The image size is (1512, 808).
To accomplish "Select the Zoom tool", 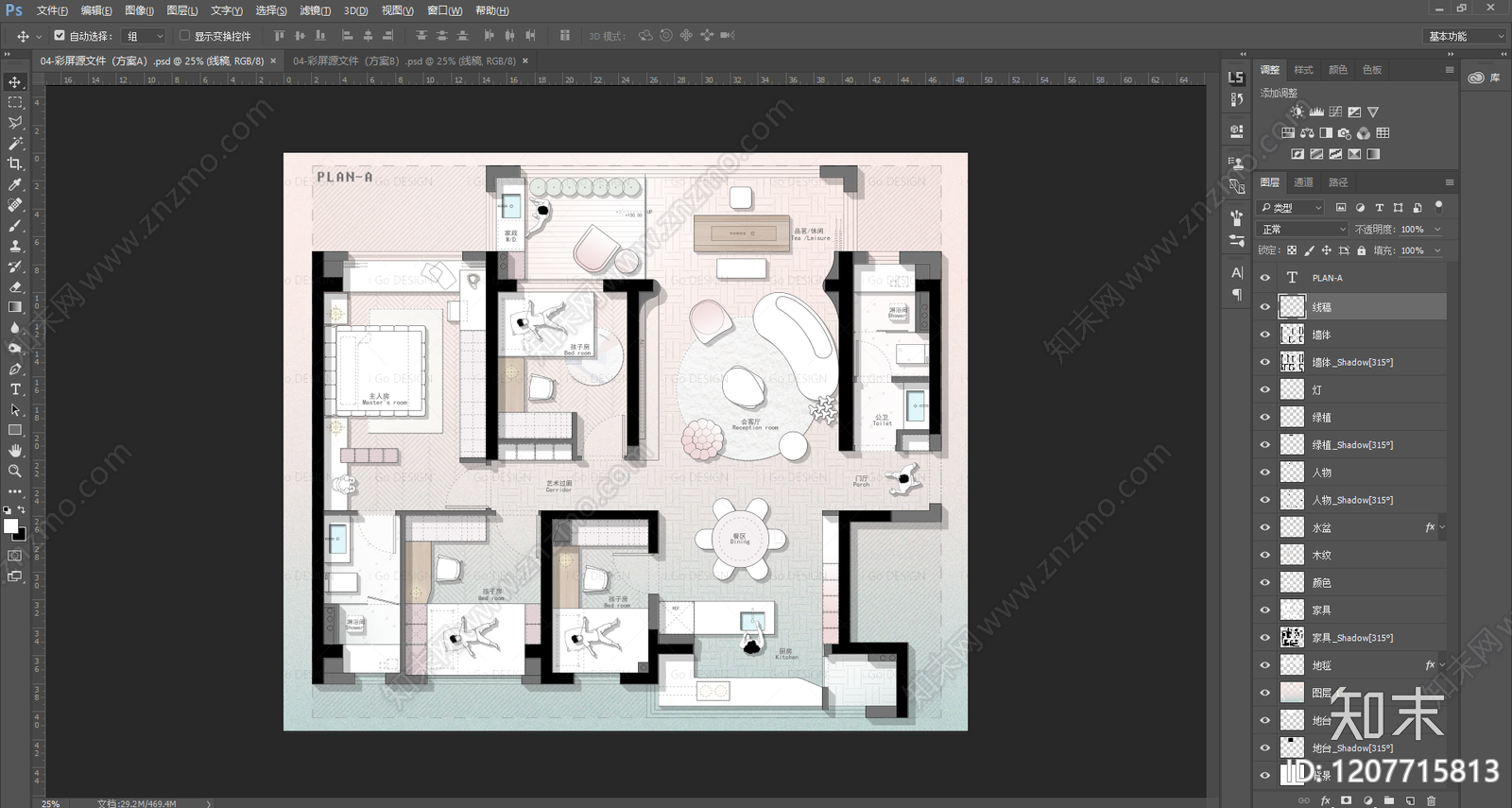I will (15, 471).
